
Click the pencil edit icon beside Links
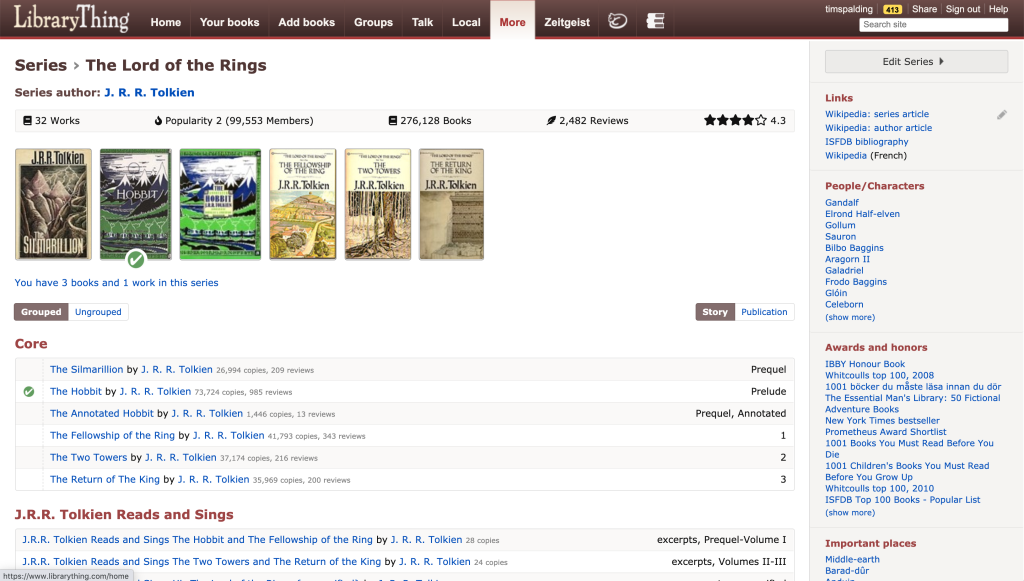click(1001, 115)
